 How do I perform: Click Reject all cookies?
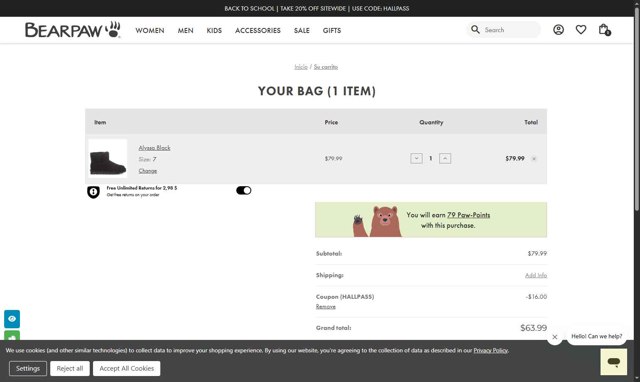tap(70, 369)
